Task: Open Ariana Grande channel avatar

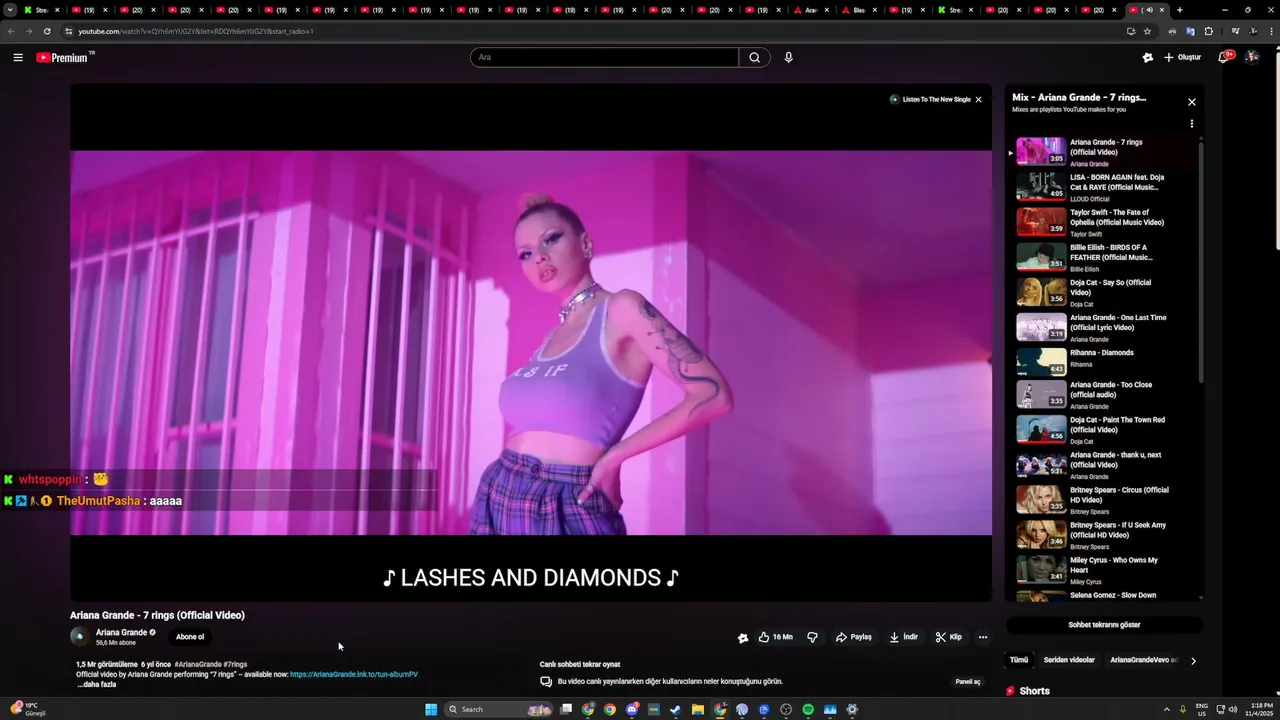Action: point(79,636)
